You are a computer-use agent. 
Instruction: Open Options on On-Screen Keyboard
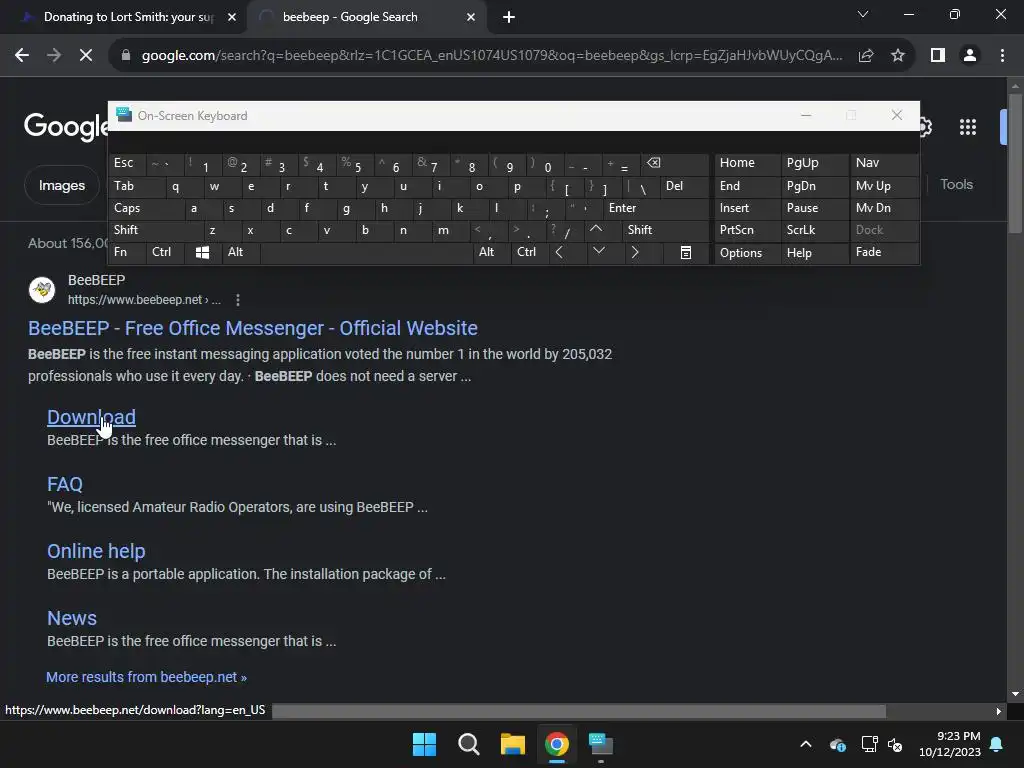pyautogui.click(x=747, y=253)
